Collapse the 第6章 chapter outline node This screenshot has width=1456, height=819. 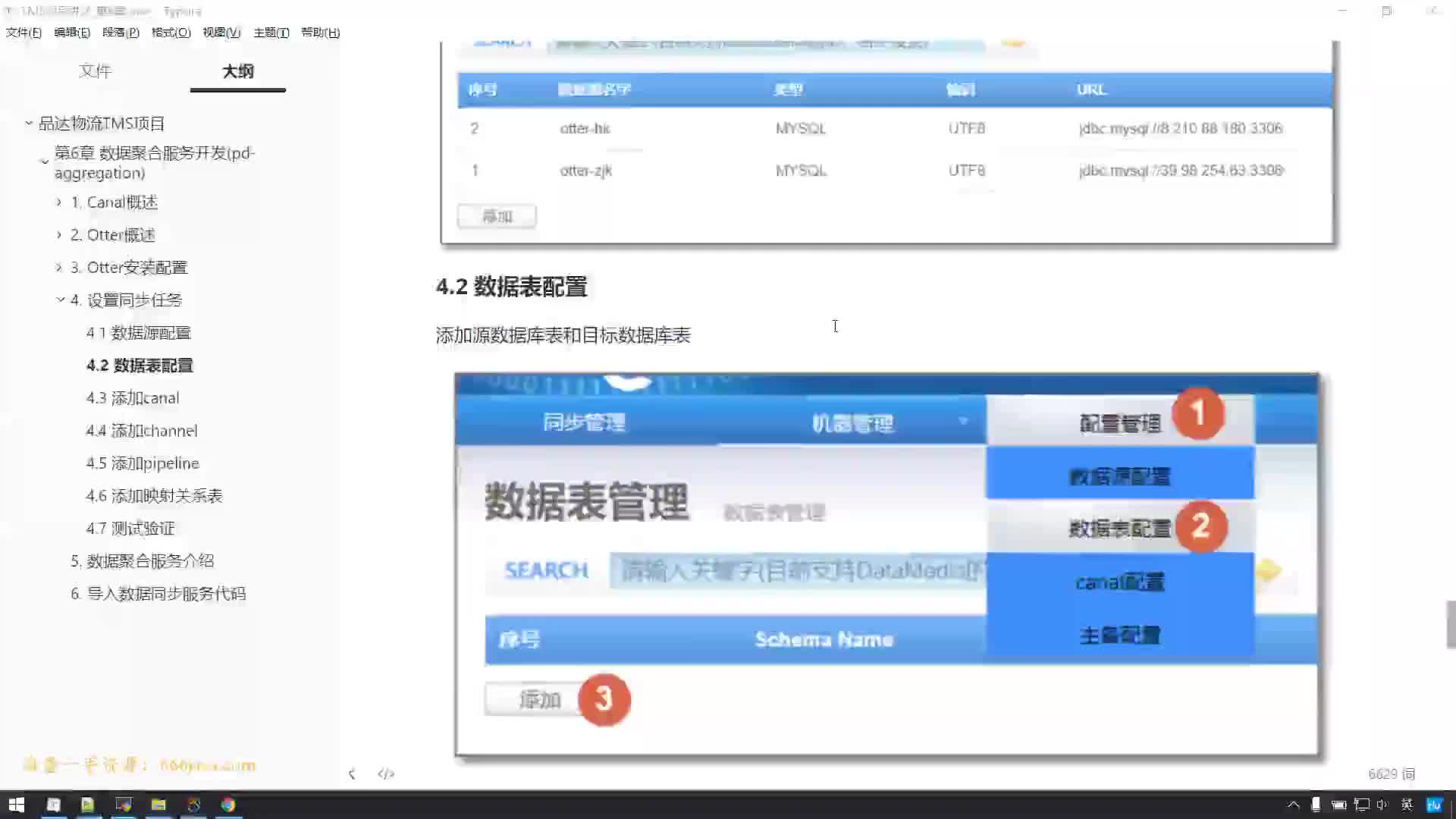coord(44,162)
